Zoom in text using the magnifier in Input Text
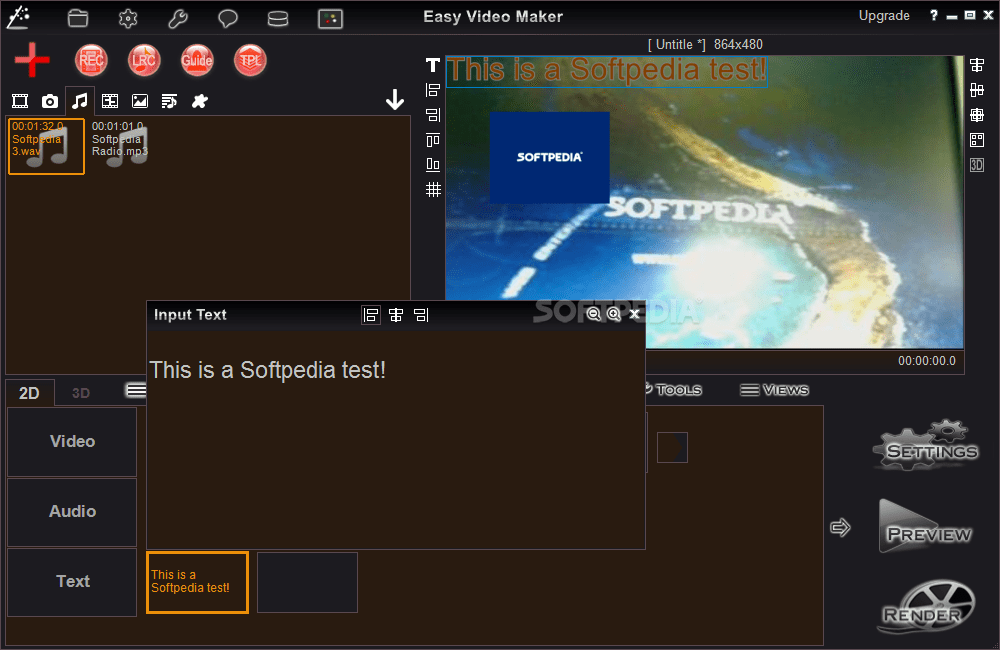The width and height of the screenshot is (1000, 650). coord(613,313)
